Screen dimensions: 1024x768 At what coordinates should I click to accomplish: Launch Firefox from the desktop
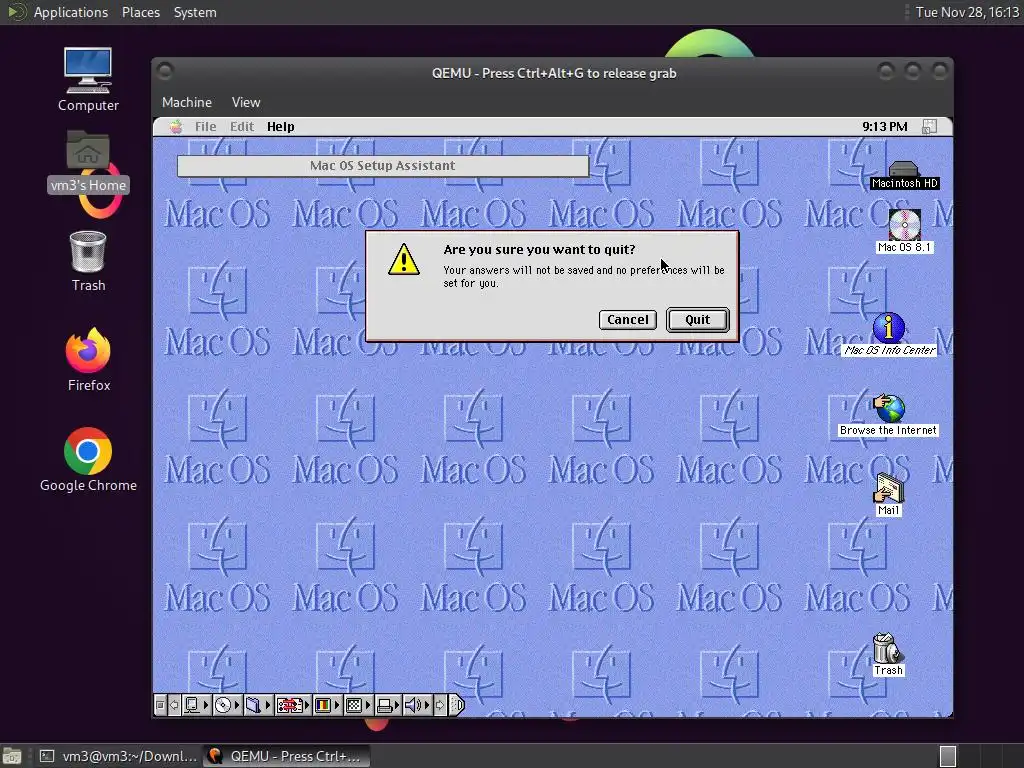(x=88, y=360)
